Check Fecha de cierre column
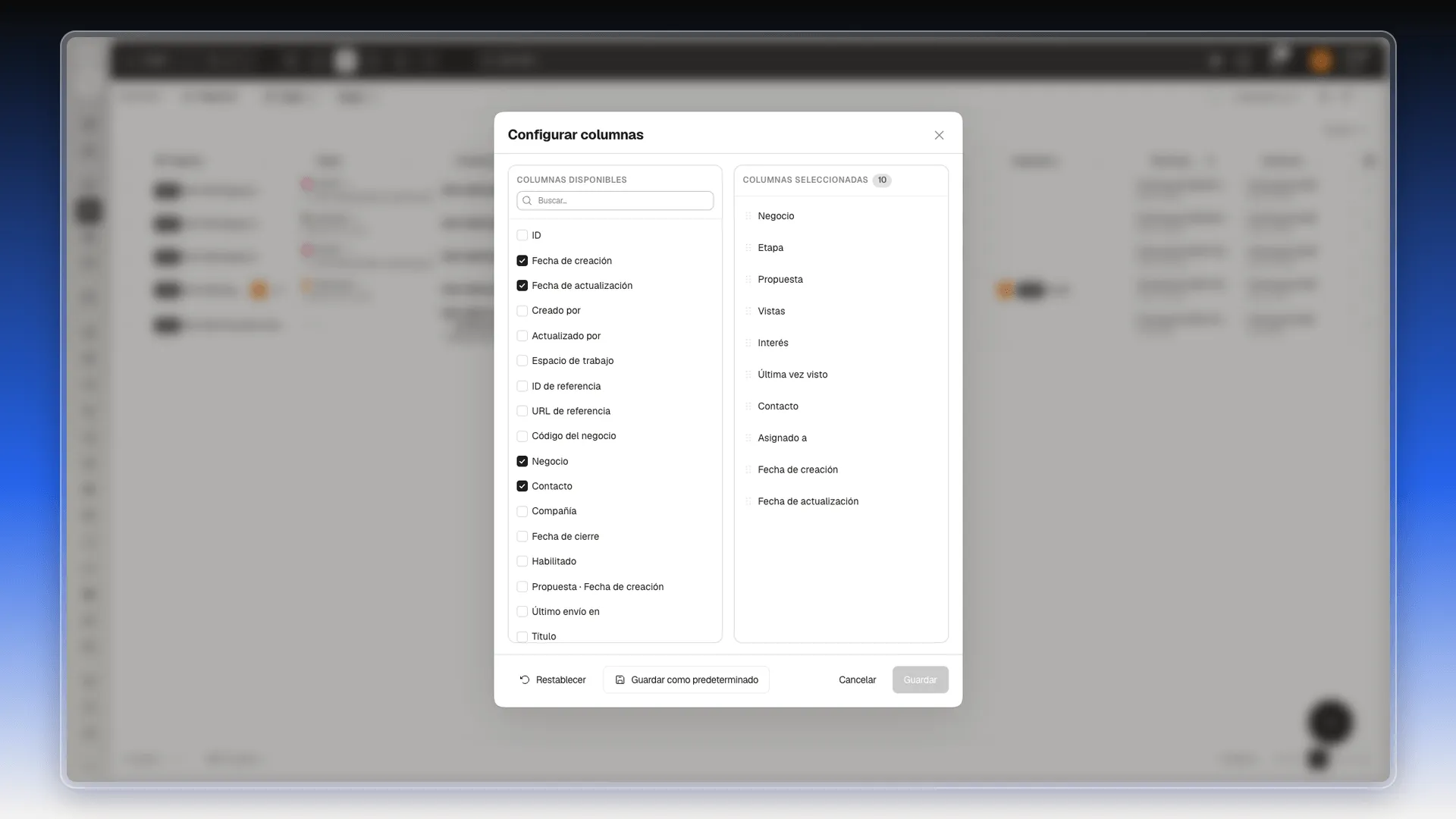 click(522, 536)
